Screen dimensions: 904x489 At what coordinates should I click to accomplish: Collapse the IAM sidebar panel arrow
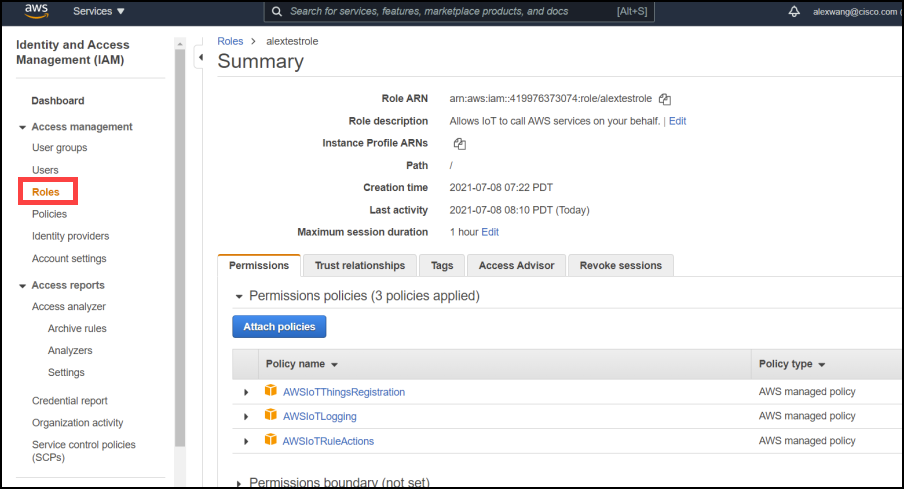[200, 57]
